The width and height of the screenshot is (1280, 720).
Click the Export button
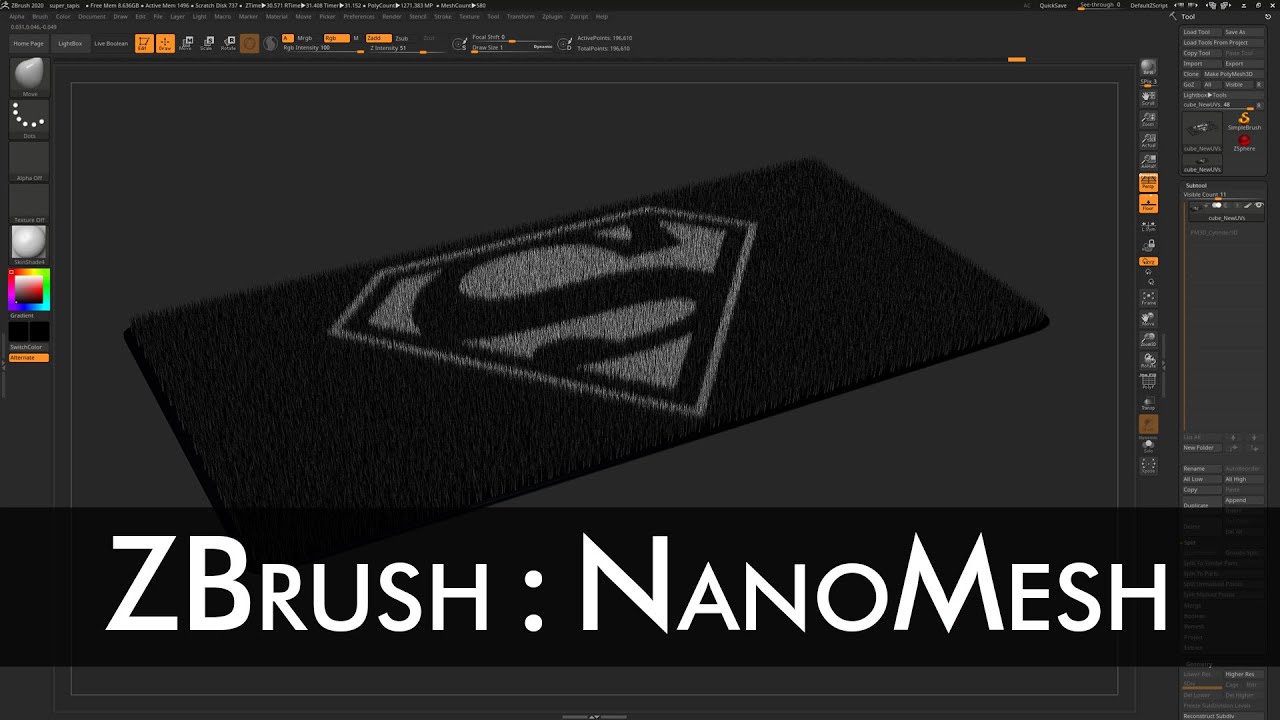1243,63
